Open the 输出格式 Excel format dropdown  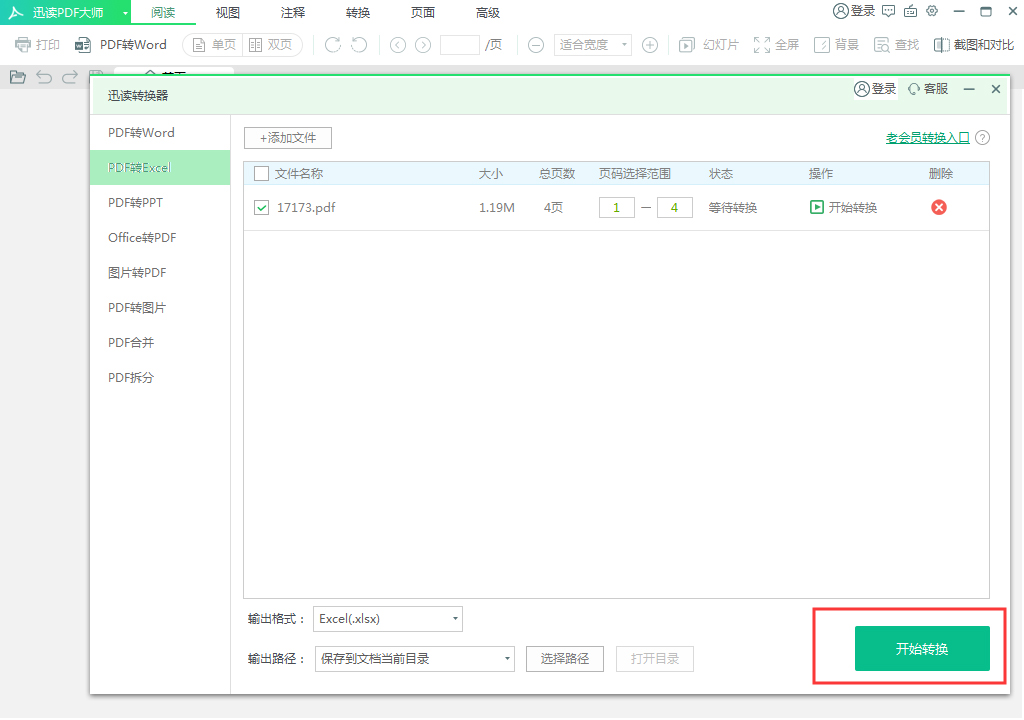tap(387, 619)
